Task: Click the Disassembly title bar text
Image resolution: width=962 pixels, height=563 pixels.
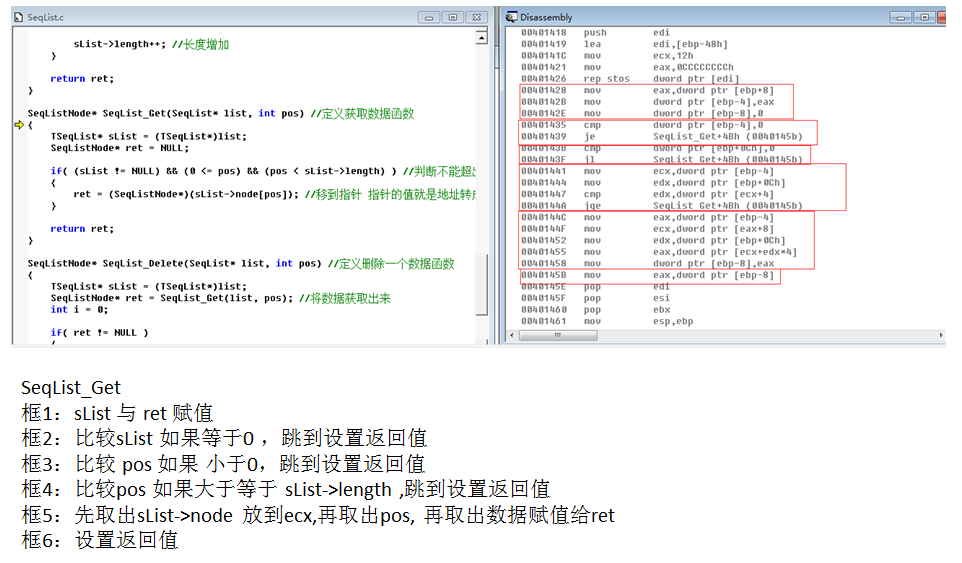Action: [x=546, y=17]
